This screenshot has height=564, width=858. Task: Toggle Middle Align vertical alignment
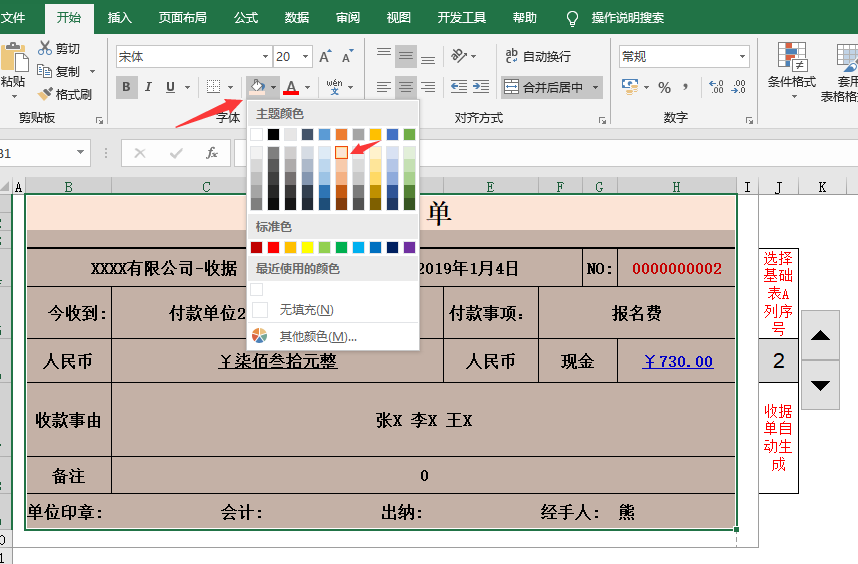coord(405,56)
